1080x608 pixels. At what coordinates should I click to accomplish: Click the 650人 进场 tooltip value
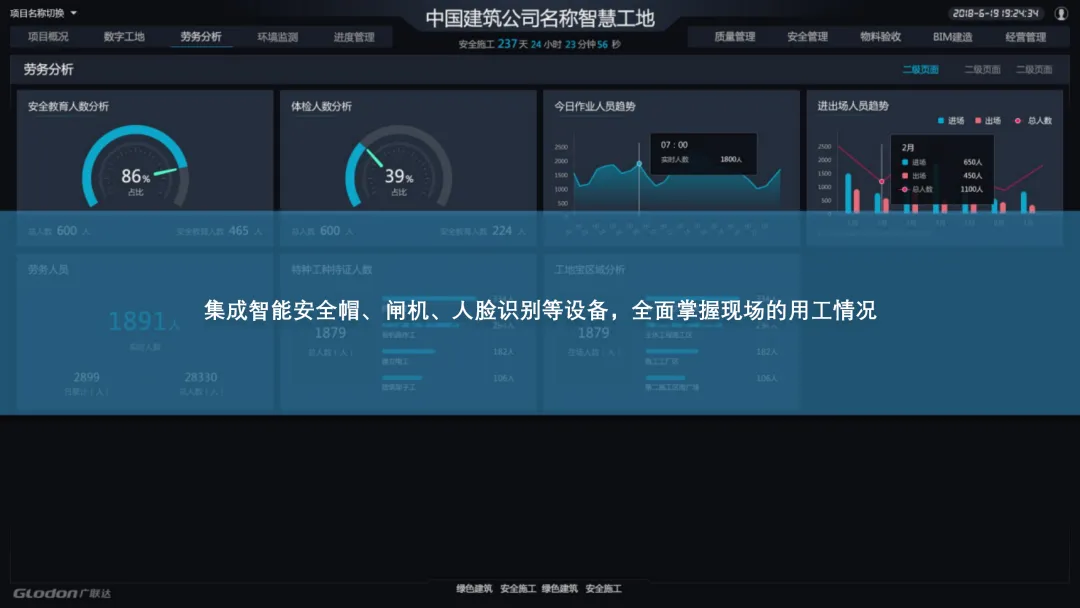click(x=973, y=163)
